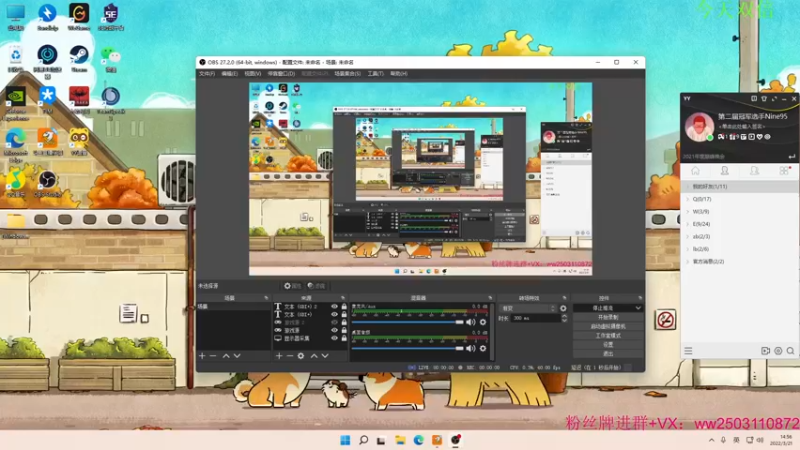Open Mic/Aux audio settings gear
Image resolution: width=800 pixels, height=450 pixels.
pos(483,322)
